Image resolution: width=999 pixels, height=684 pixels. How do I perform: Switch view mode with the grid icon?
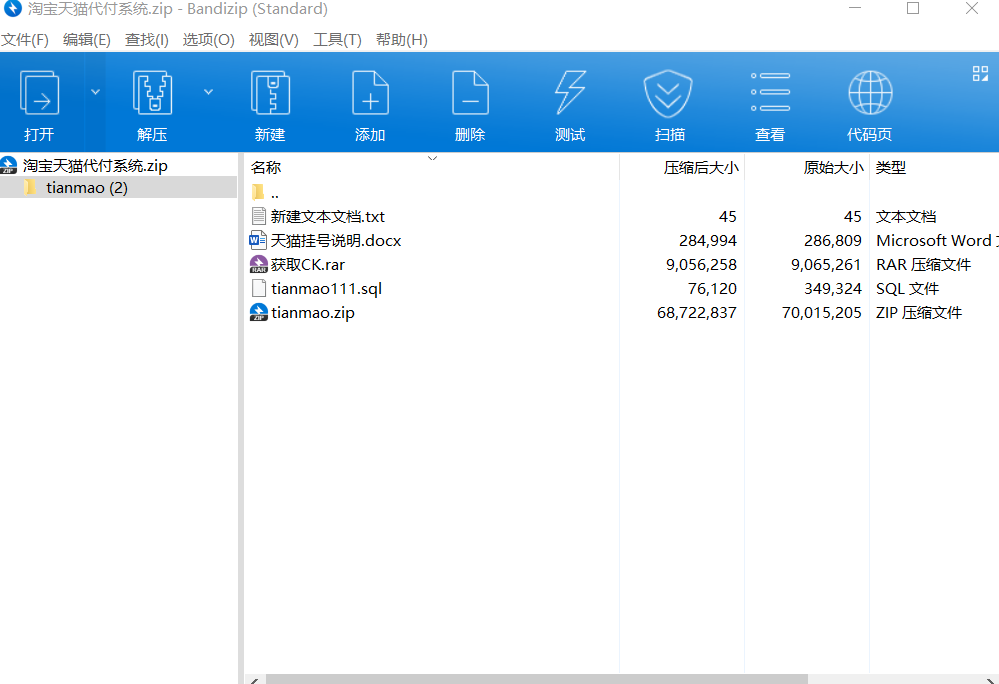click(x=981, y=74)
